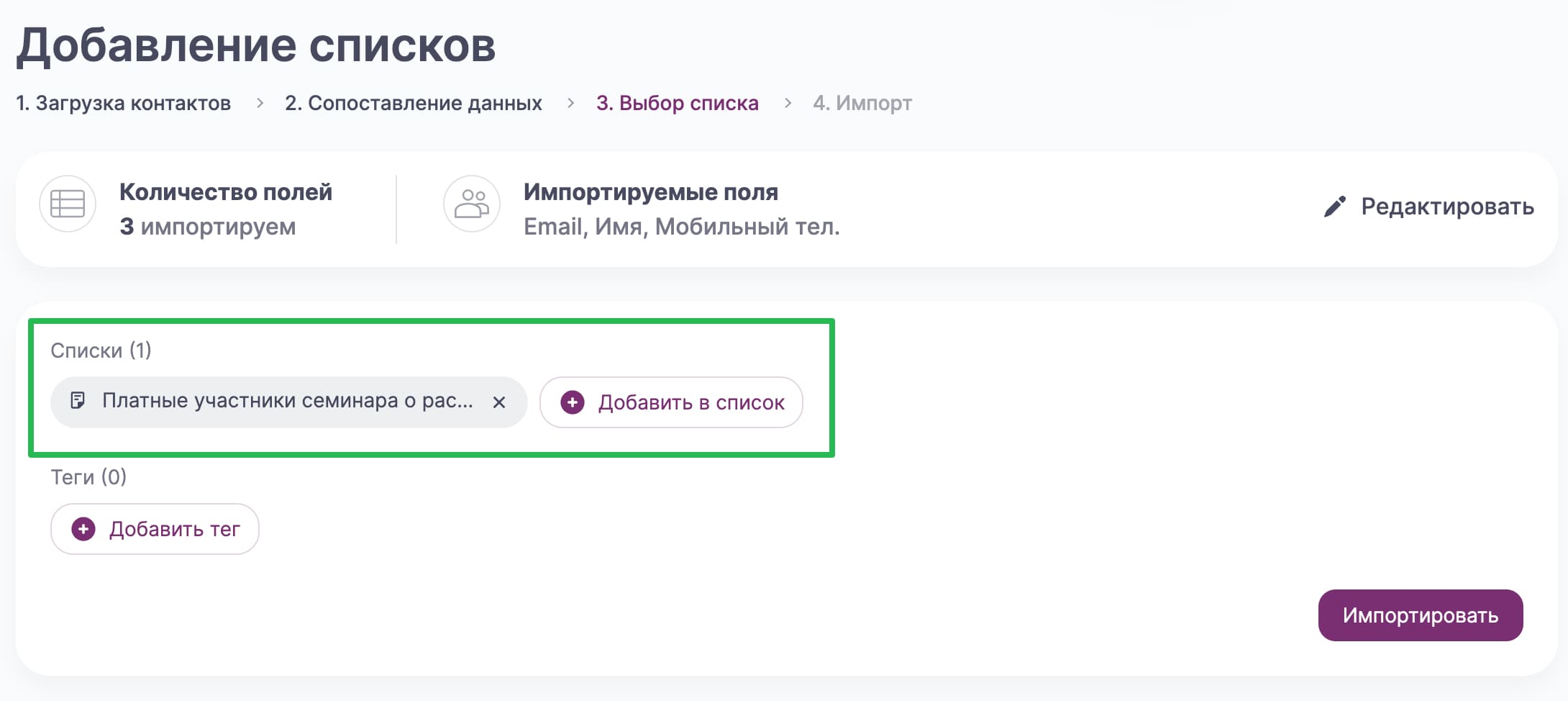The width and height of the screenshot is (1568, 701).
Task: Click the Платные участники семинара chip text
Action: 288,401
